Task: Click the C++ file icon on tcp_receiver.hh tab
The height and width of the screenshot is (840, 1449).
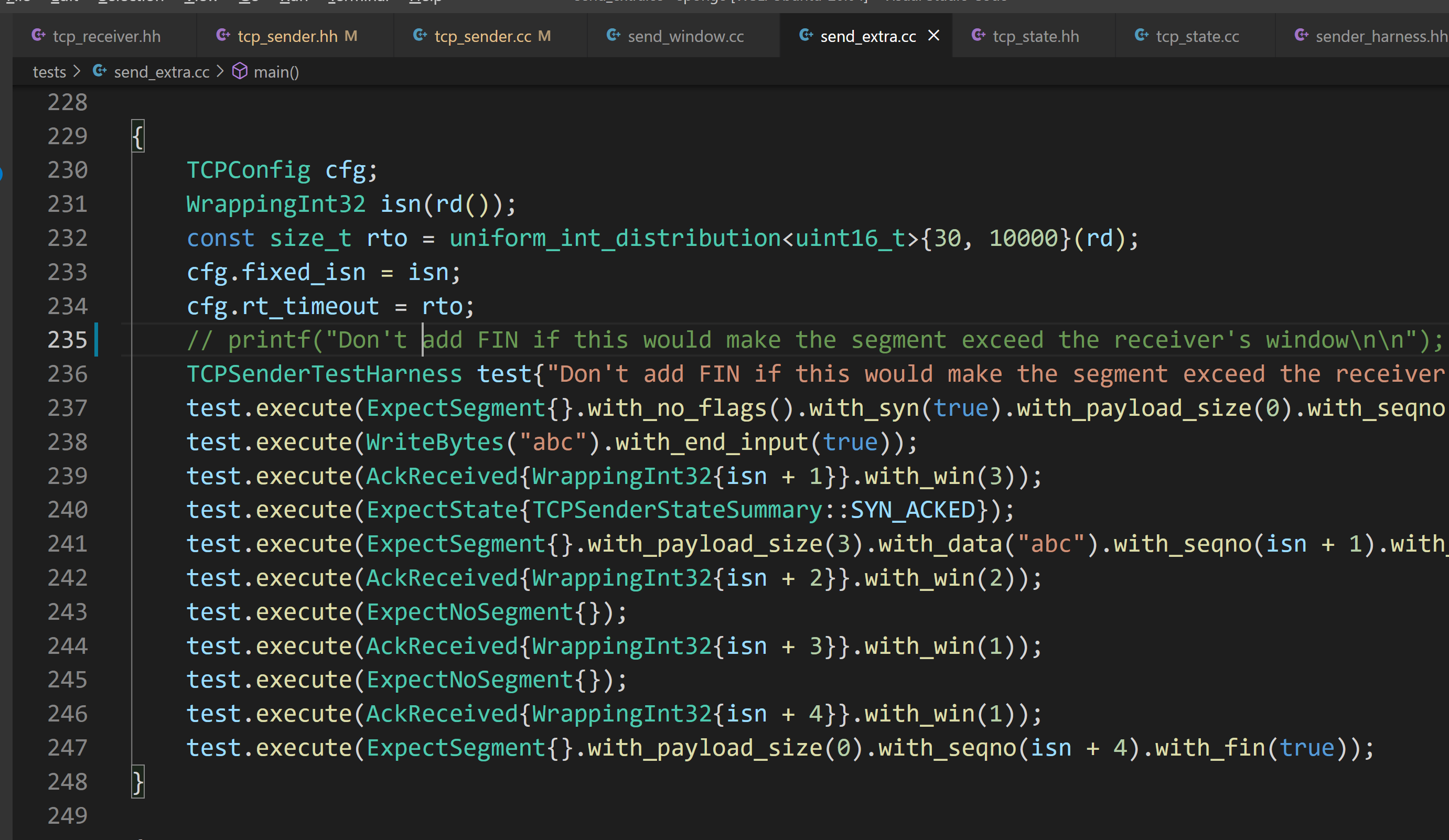Action: (38, 36)
